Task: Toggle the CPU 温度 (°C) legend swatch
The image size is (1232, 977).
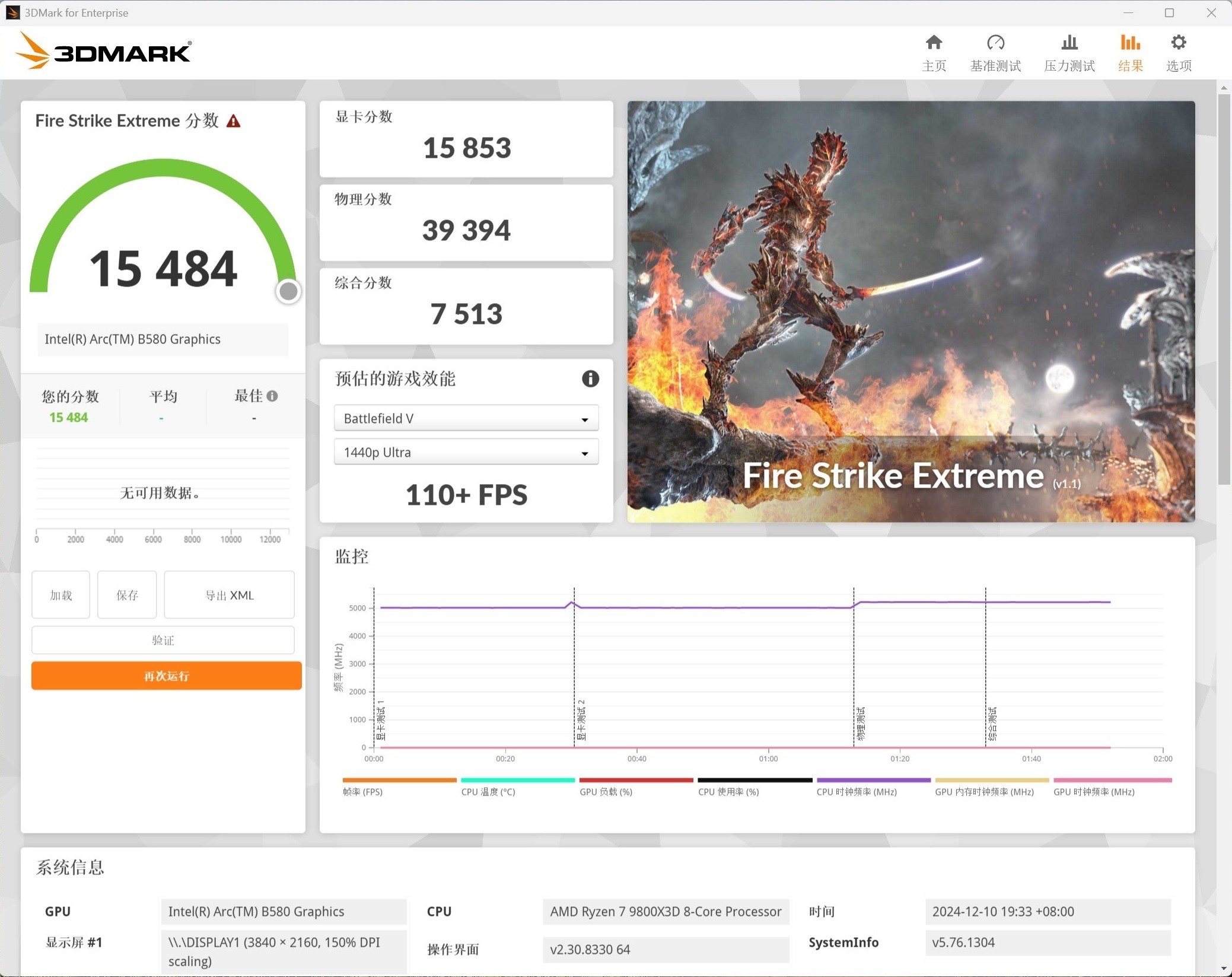Action: click(518, 780)
